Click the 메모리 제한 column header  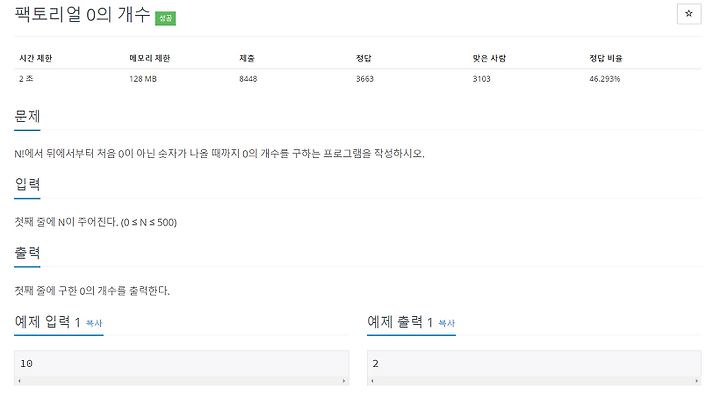(150, 58)
